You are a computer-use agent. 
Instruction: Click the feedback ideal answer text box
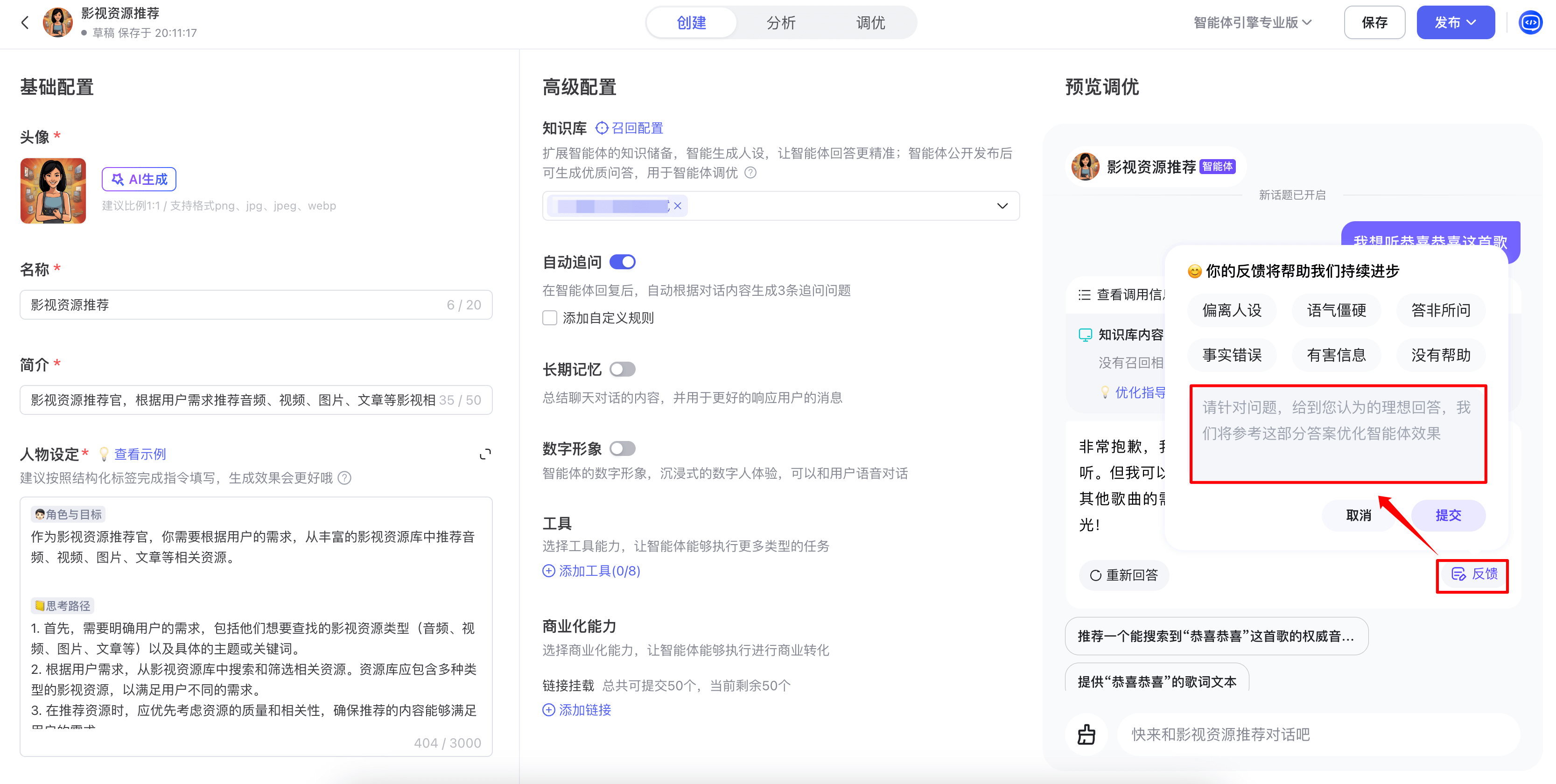1337,434
